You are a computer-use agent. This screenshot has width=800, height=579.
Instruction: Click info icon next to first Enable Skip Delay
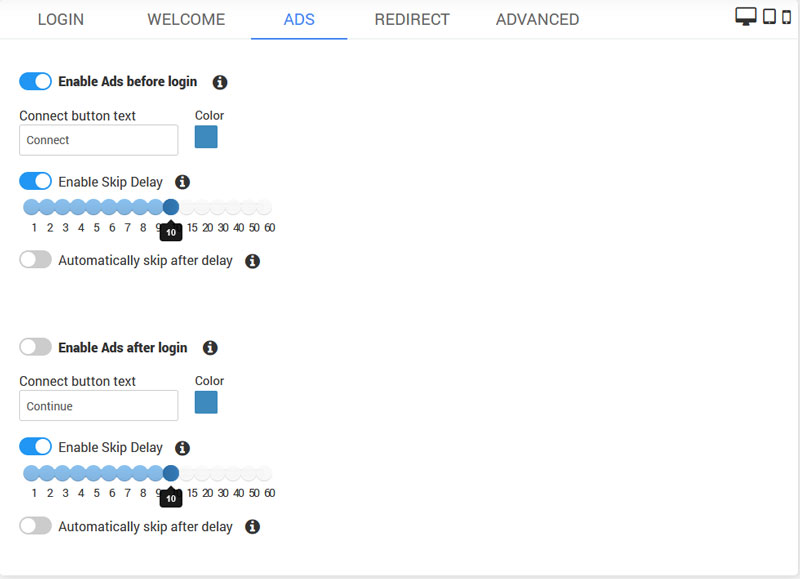tap(182, 182)
